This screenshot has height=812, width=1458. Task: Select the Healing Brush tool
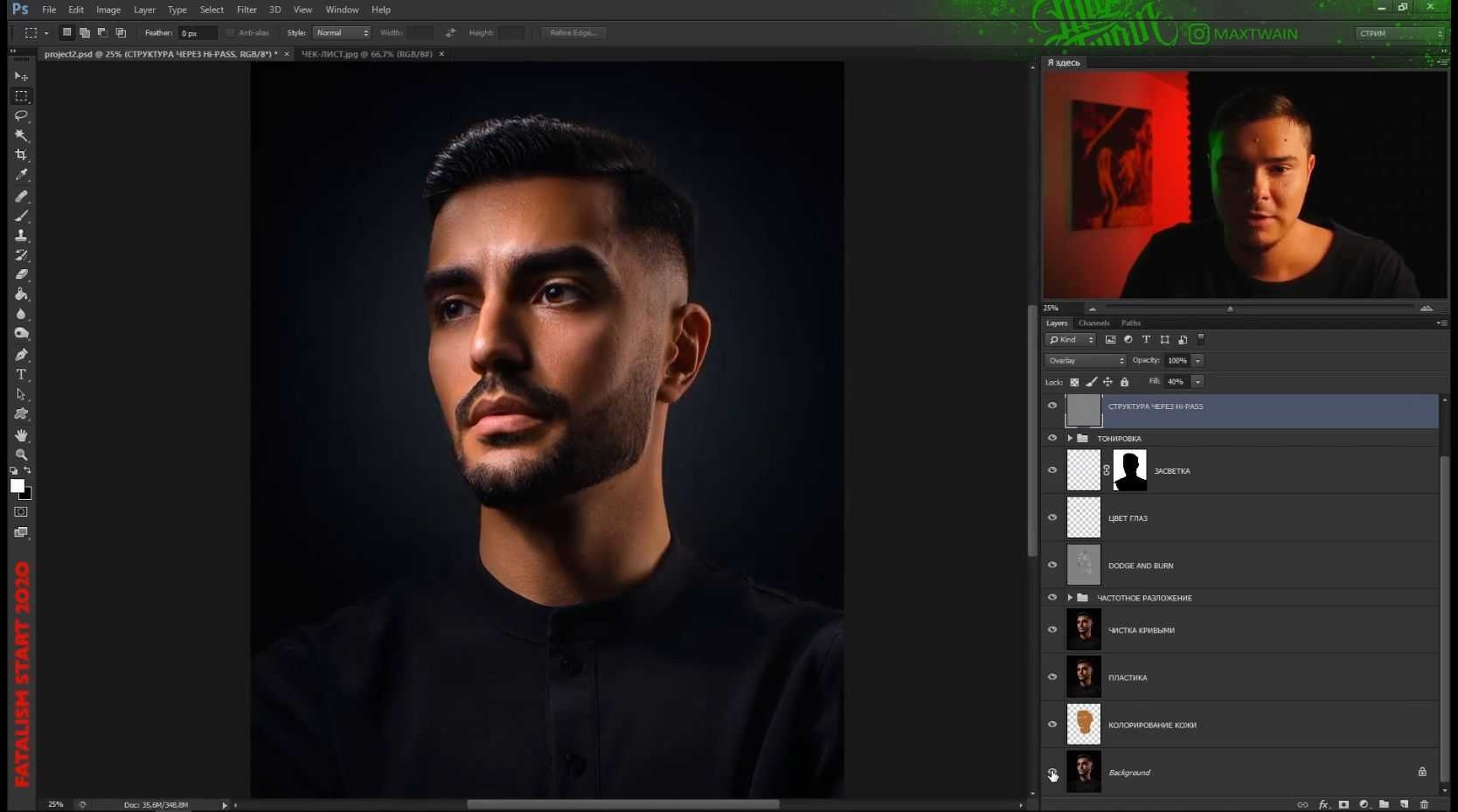click(21, 197)
